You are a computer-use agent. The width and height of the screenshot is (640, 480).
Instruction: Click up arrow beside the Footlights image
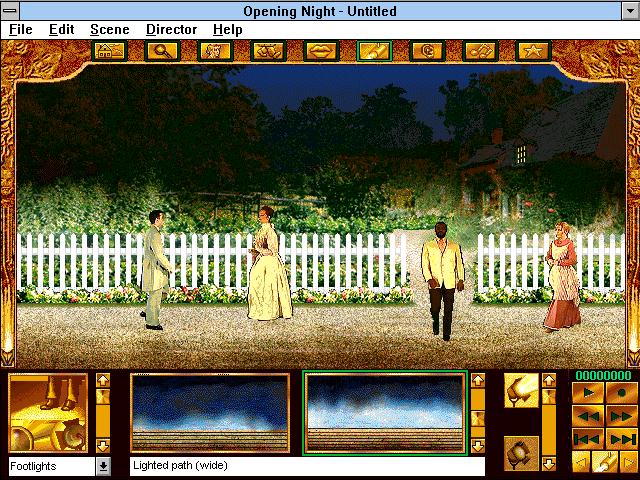(x=103, y=380)
